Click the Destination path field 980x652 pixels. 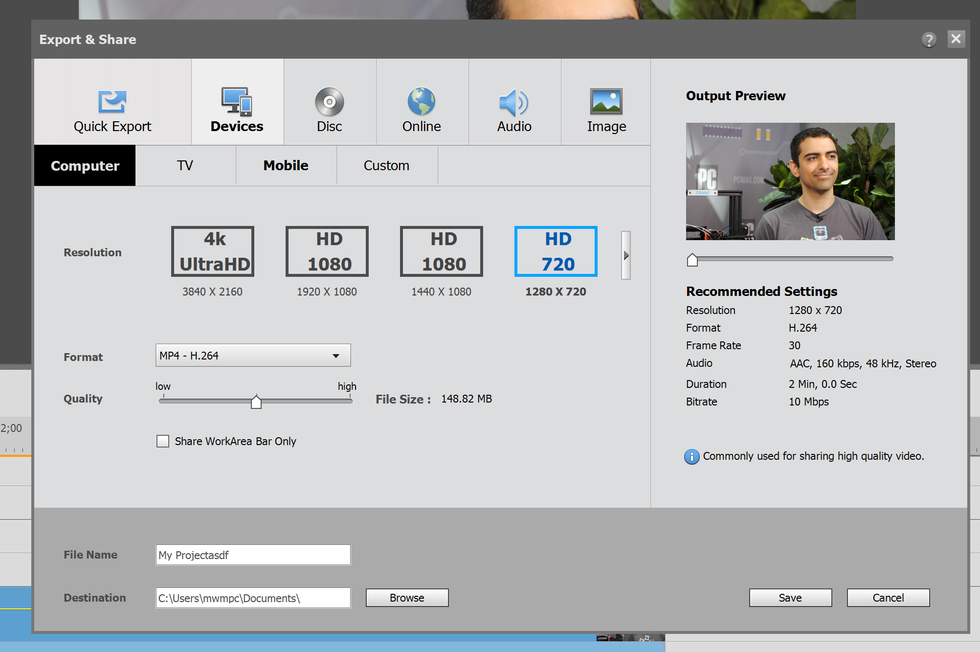point(253,598)
